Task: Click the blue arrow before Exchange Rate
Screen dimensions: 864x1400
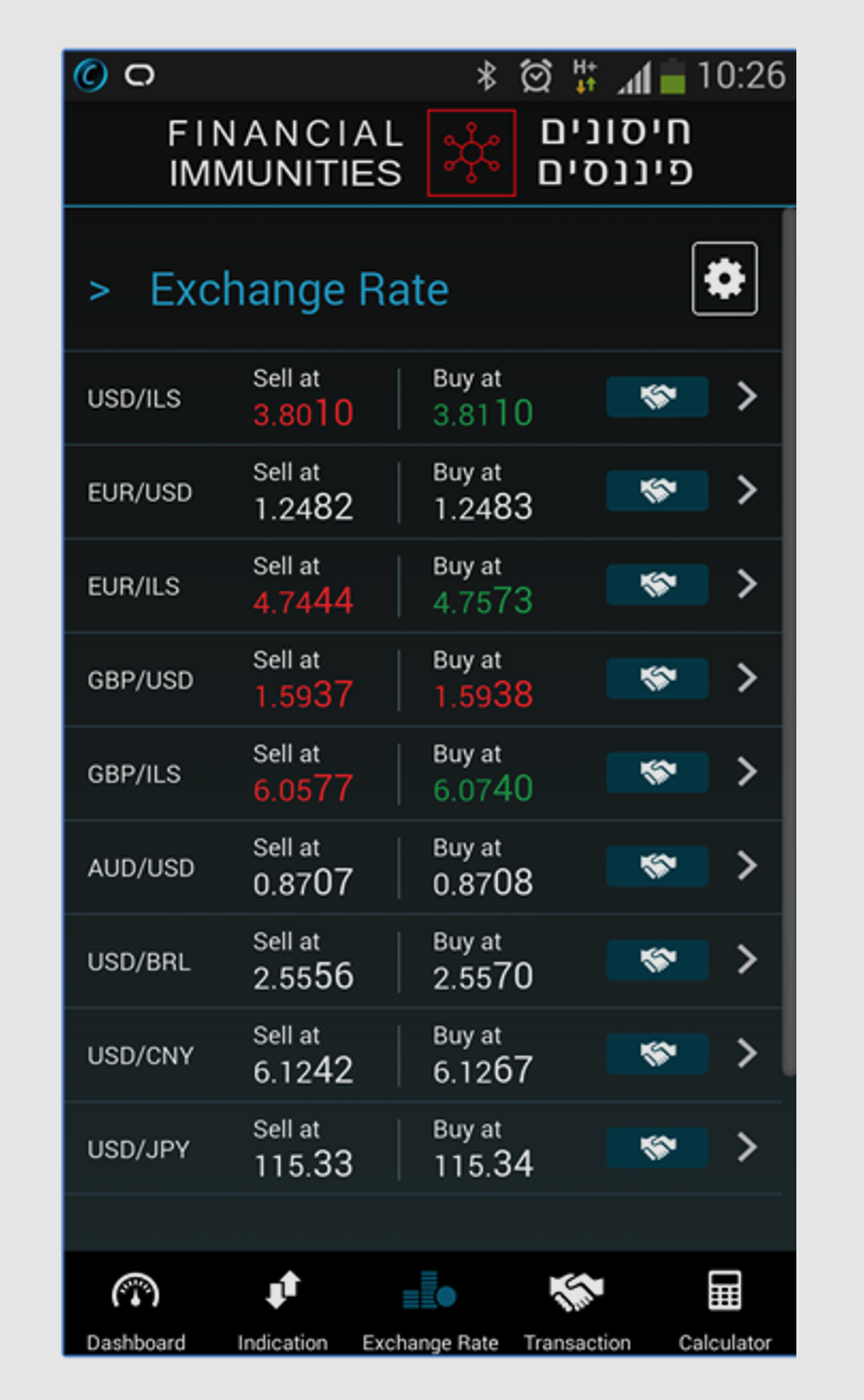Action: pyautogui.click(x=100, y=291)
